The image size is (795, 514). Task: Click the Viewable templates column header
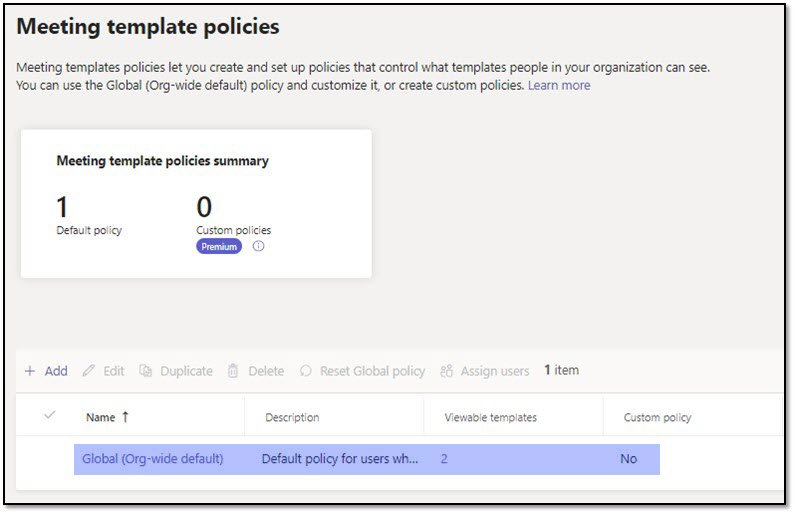coord(491,417)
